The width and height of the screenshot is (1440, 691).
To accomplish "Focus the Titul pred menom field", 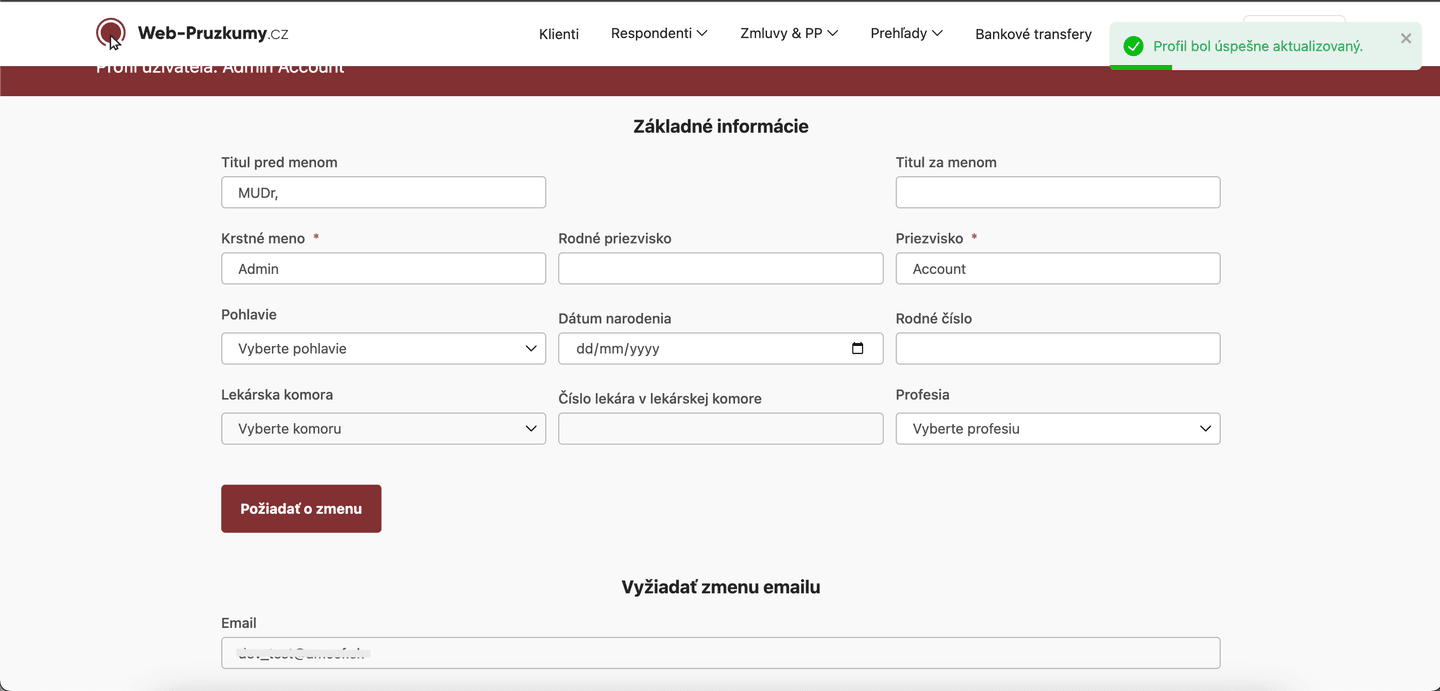I will (384, 192).
